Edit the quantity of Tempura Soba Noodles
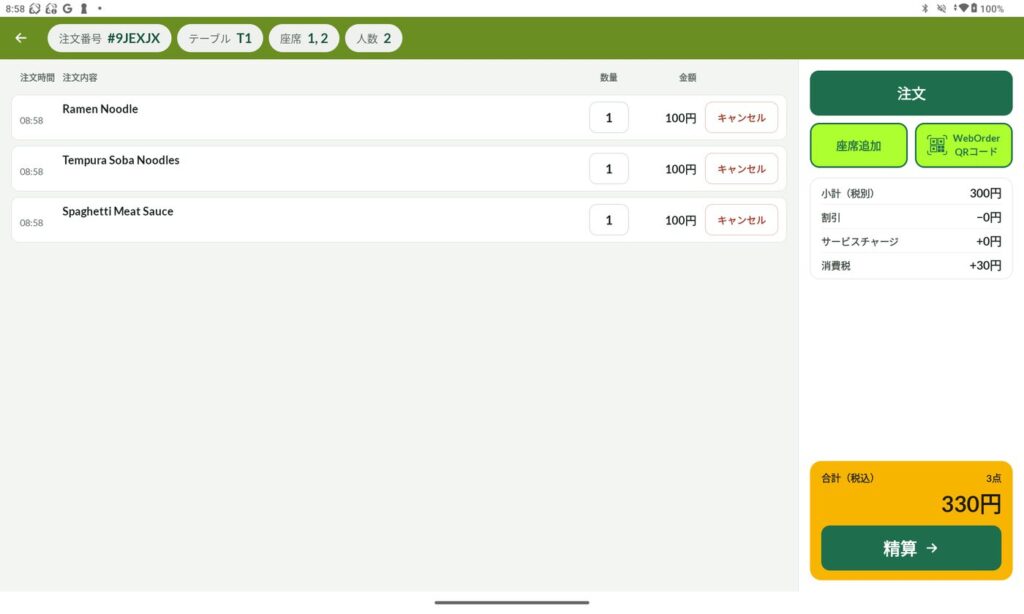This screenshot has width=1024, height=614. [x=609, y=169]
